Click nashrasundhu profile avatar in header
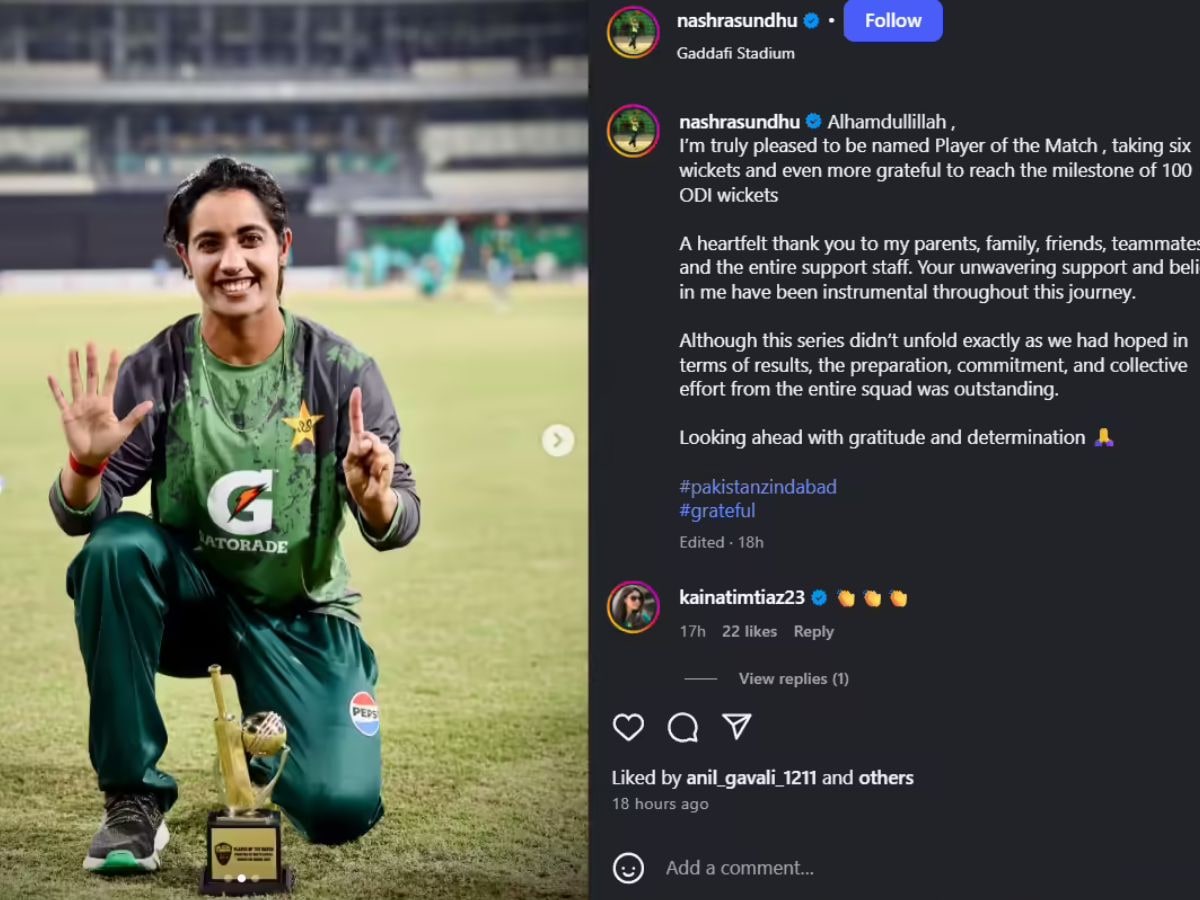The width and height of the screenshot is (1200, 900). pyautogui.click(x=633, y=32)
